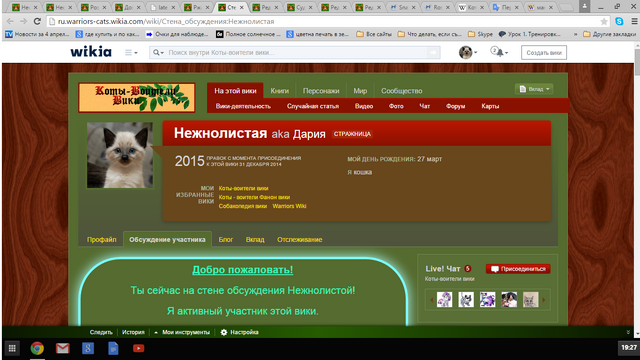Open Новости за 4 апрел... bookmark

point(37,34)
